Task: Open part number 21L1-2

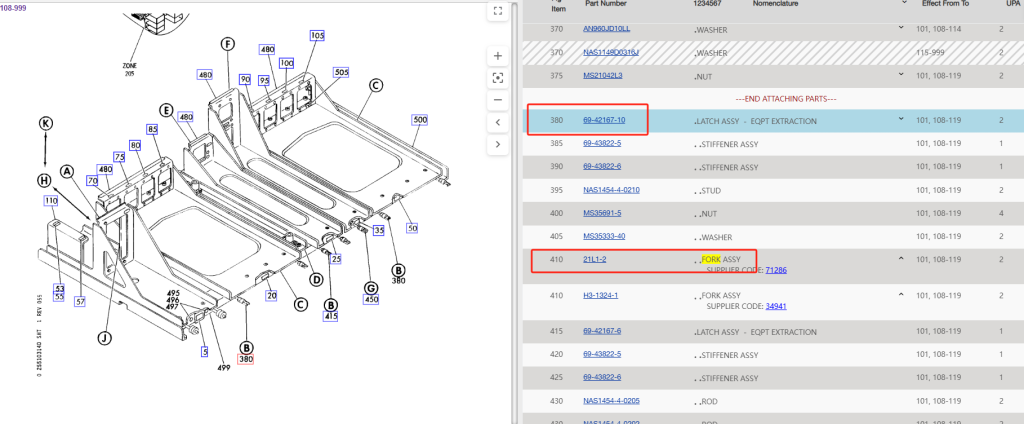Action: tap(594, 259)
